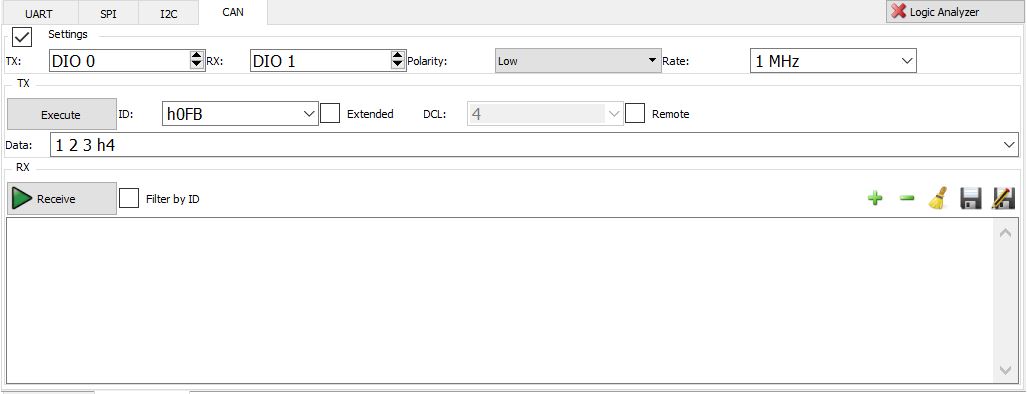Click the save-as floppy with pencil icon
The width and height of the screenshot is (1027, 394).
(1003, 198)
